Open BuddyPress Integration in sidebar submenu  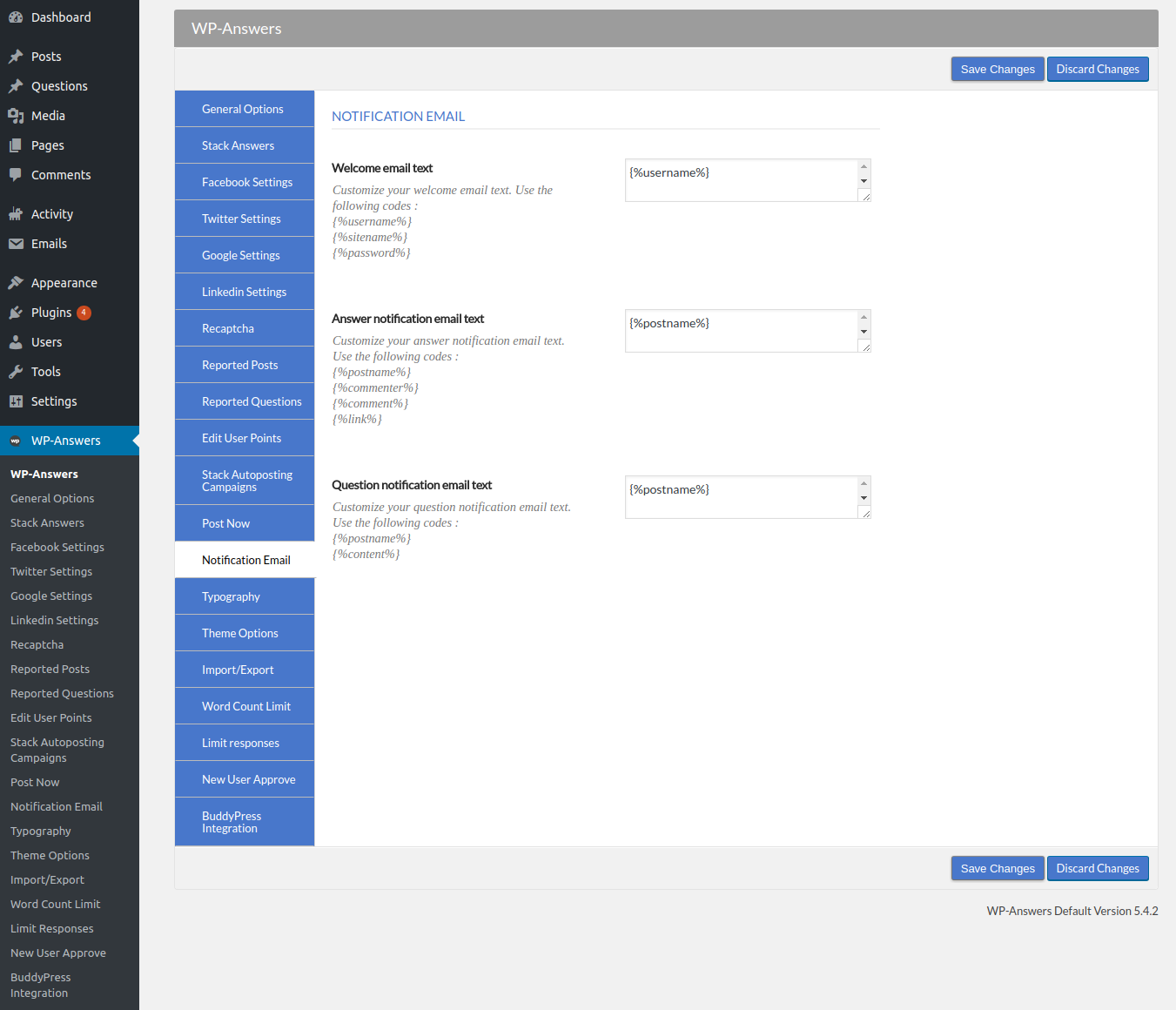click(x=41, y=986)
